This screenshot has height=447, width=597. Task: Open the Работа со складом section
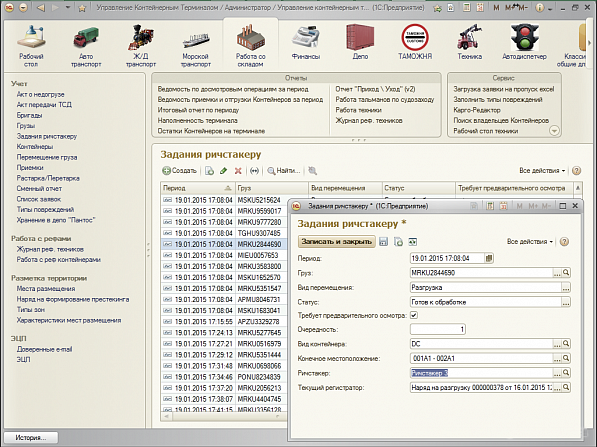251,46
